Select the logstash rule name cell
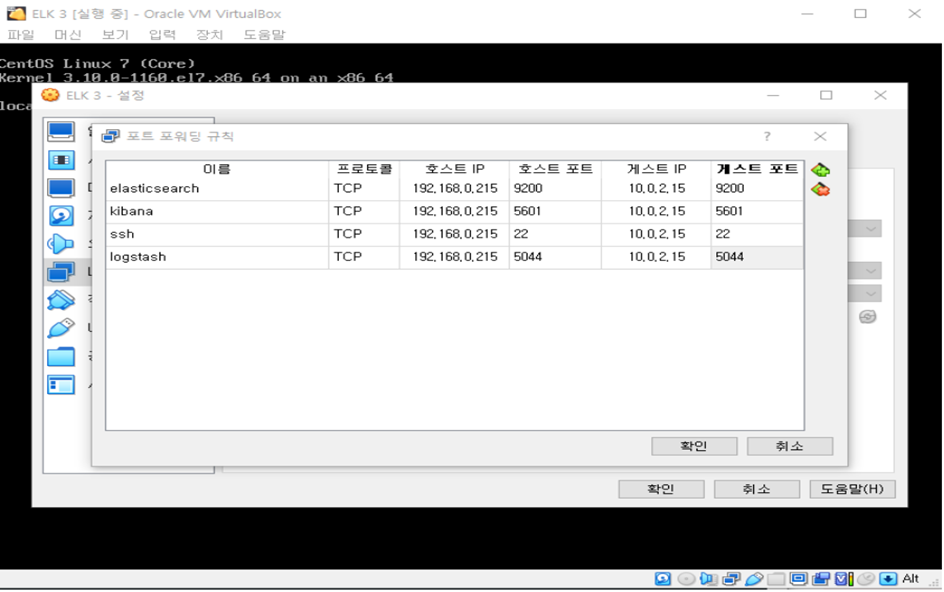The image size is (944, 592). [217, 257]
